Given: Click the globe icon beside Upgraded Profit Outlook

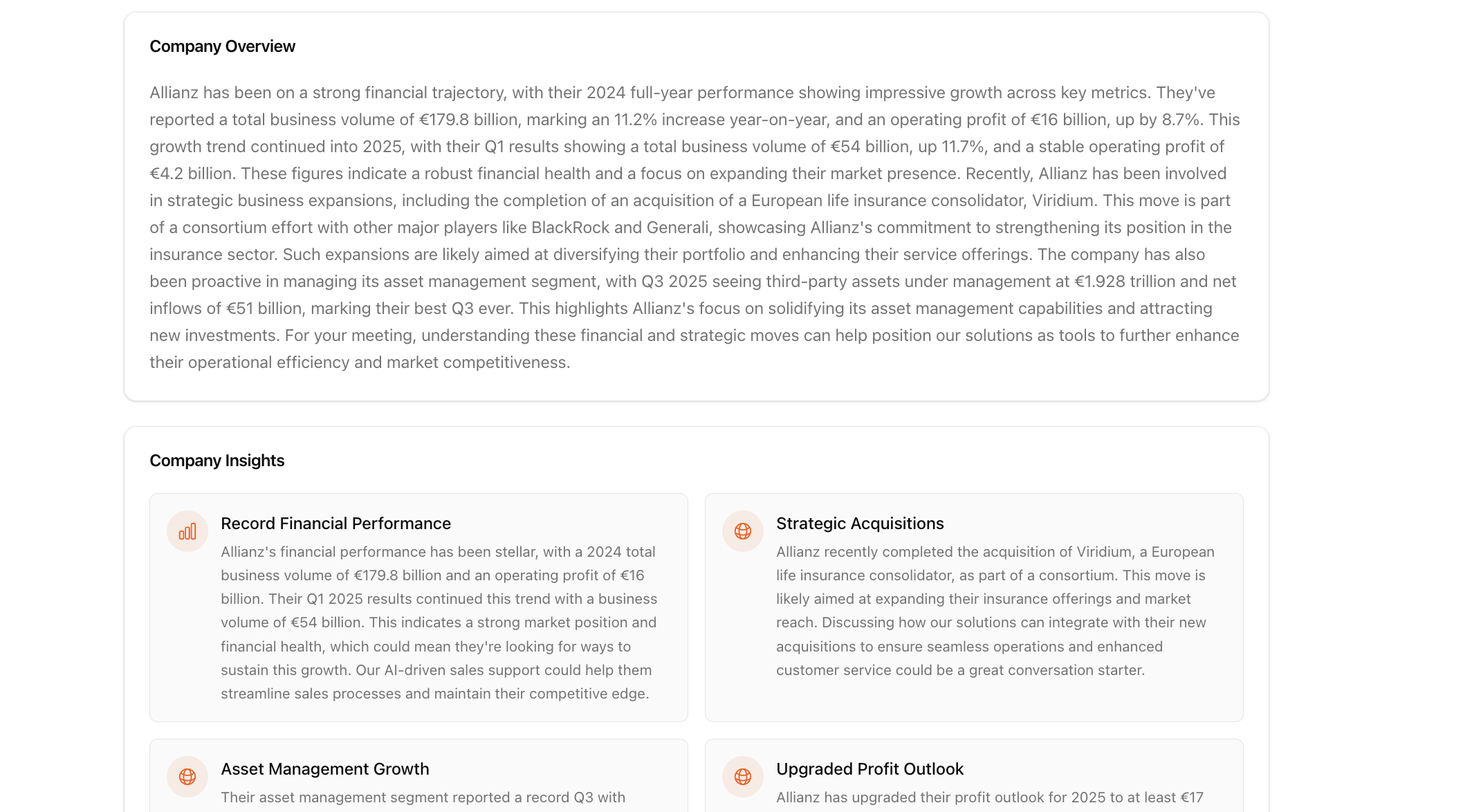Looking at the screenshot, I should [x=743, y=777].
